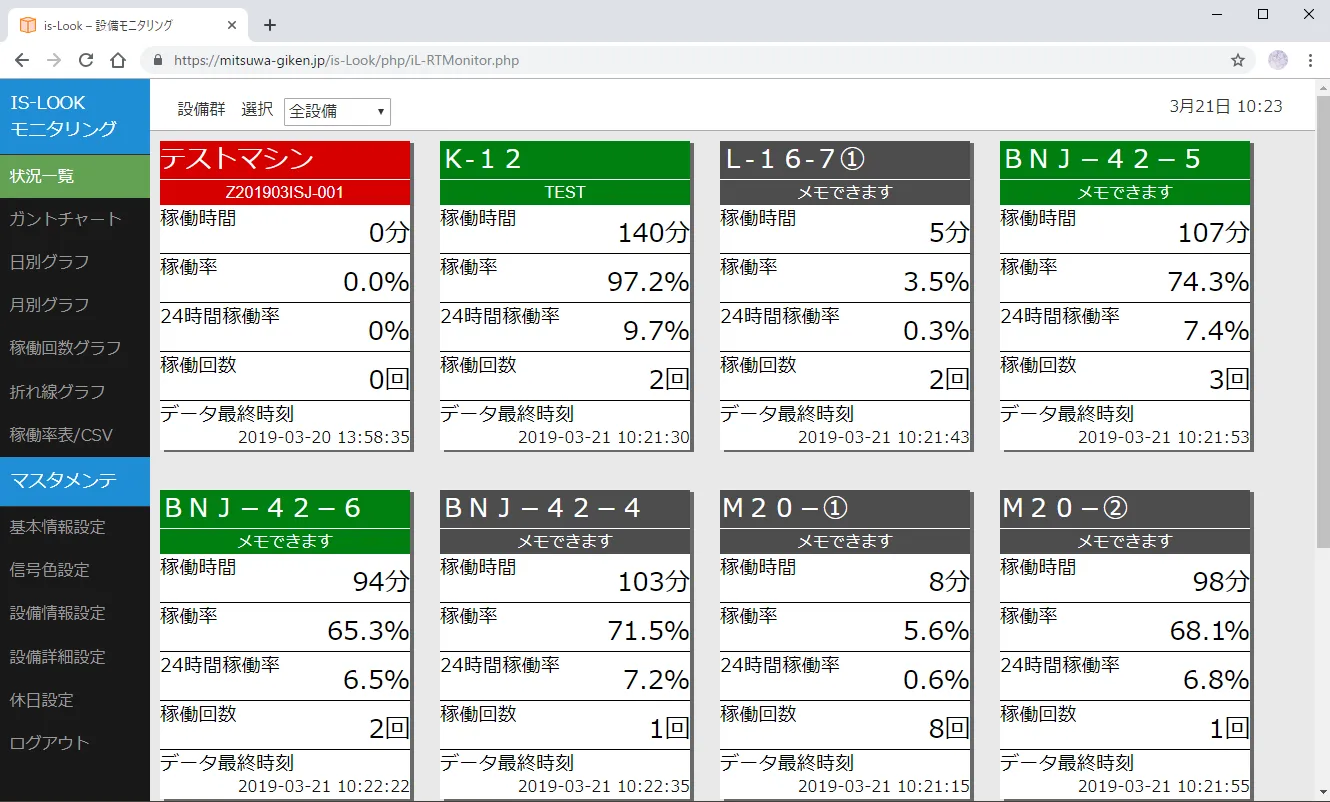1330x802 pixels.
Task: Click the M20-① card title
Action: pos(845,509)
